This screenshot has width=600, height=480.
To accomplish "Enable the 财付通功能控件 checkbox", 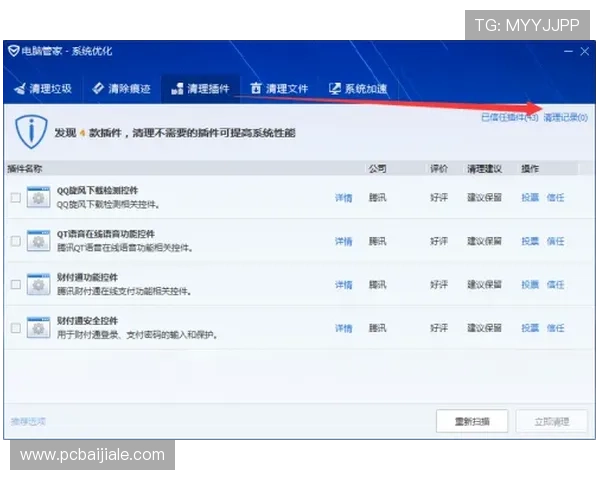I will coord(16,284).
